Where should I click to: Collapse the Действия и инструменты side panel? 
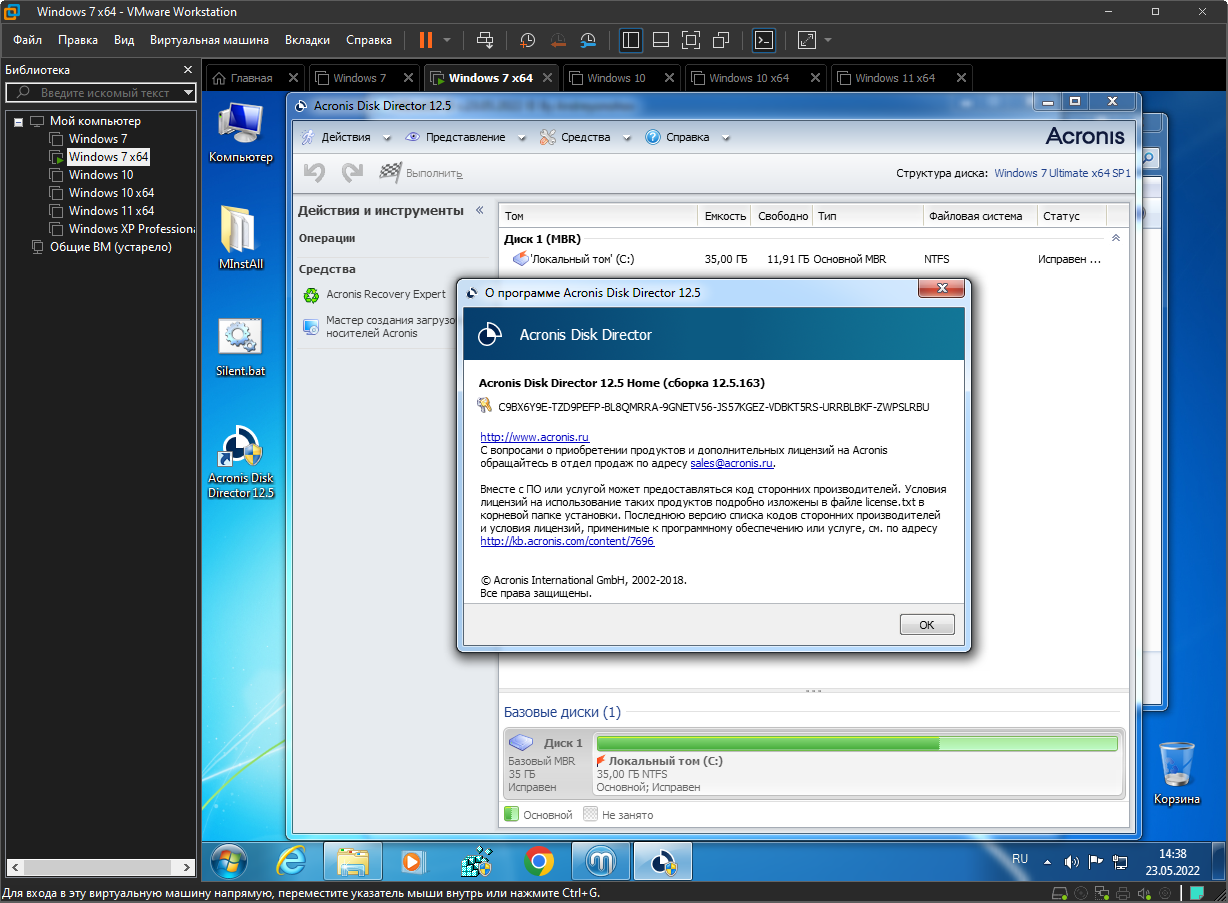pos(479,210)
